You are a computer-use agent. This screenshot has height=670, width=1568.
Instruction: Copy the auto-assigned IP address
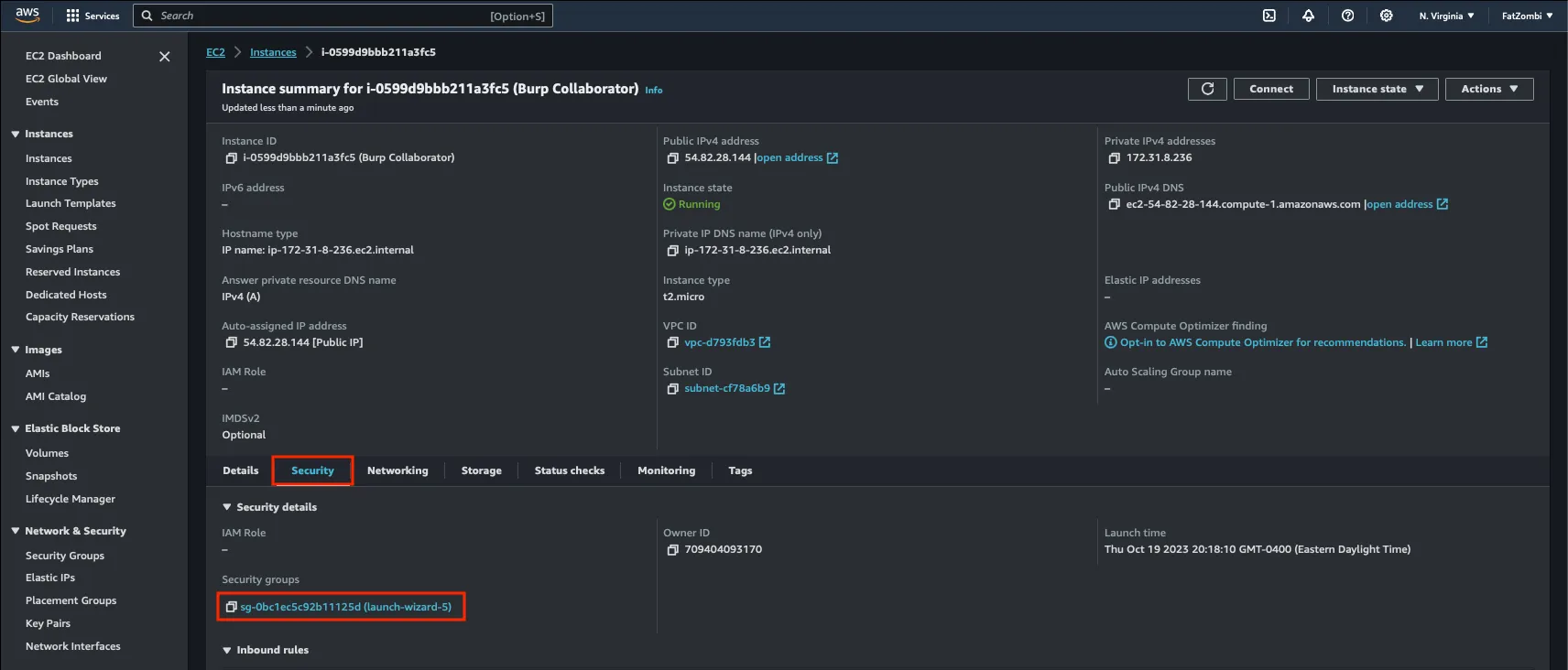pos(231,342)
